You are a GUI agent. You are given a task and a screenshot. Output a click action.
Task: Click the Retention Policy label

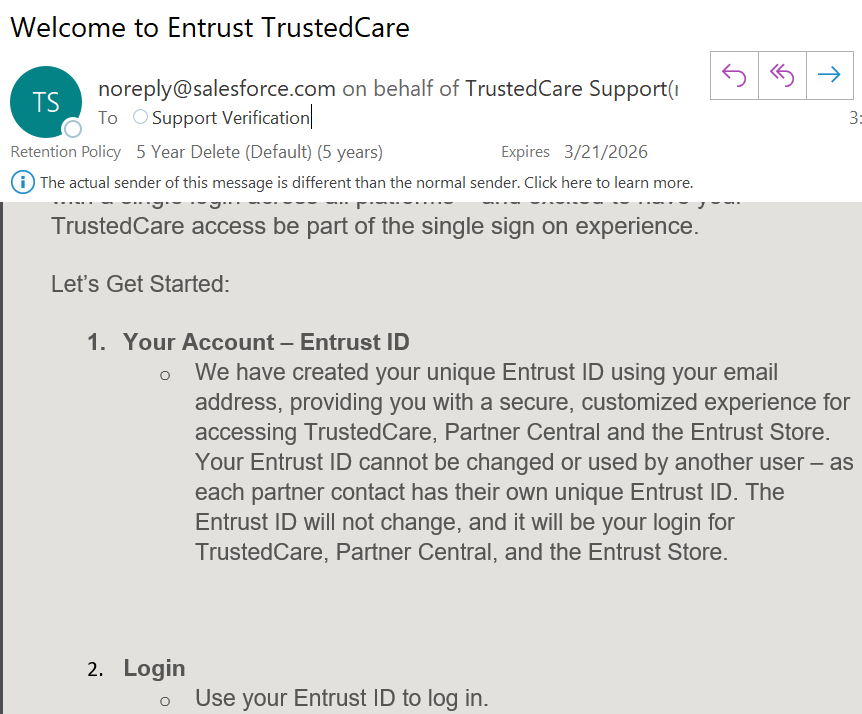(x=66, y=152)
